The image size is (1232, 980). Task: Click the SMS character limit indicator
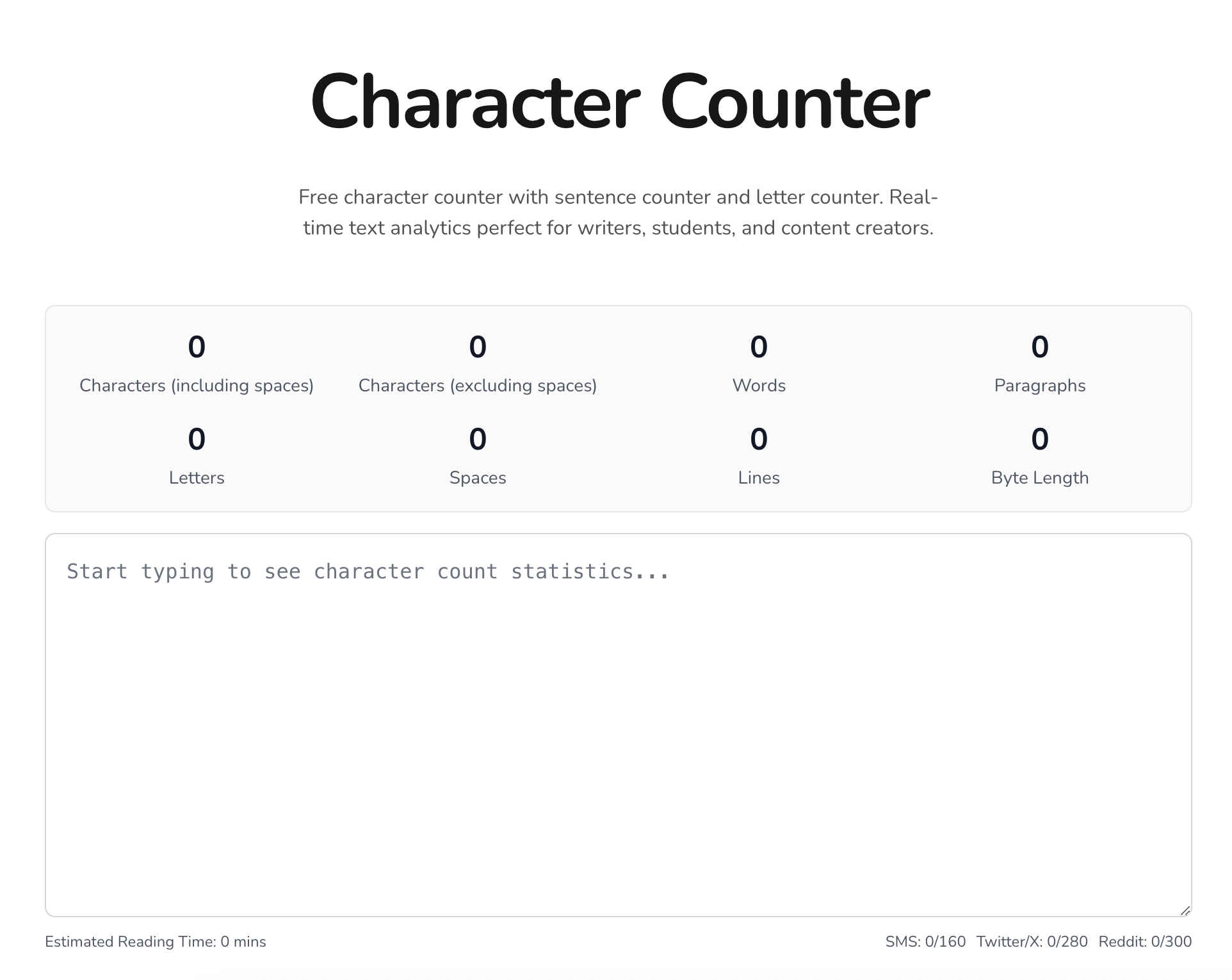click(924, 942)
